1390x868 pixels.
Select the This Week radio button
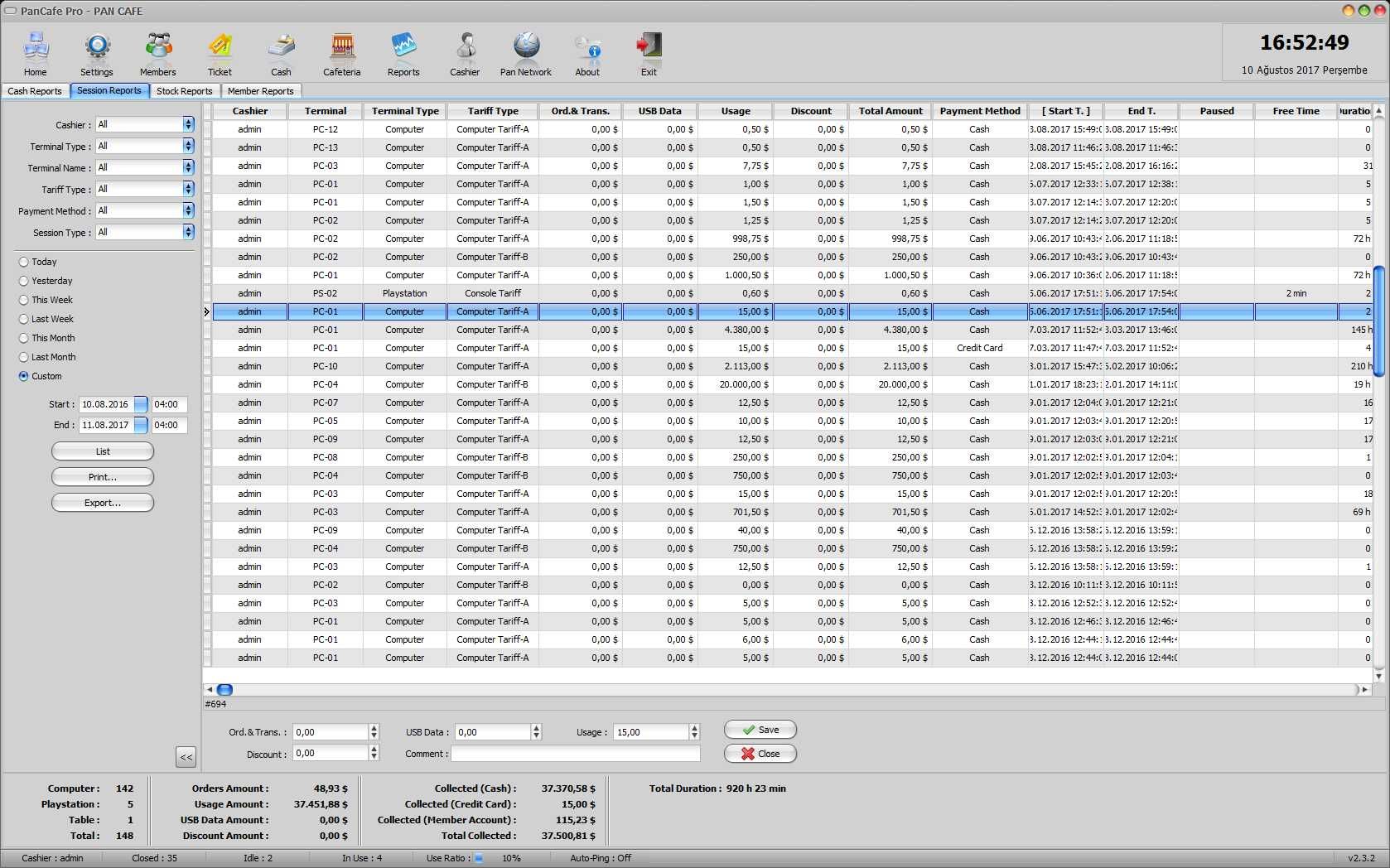pos(24,300)
